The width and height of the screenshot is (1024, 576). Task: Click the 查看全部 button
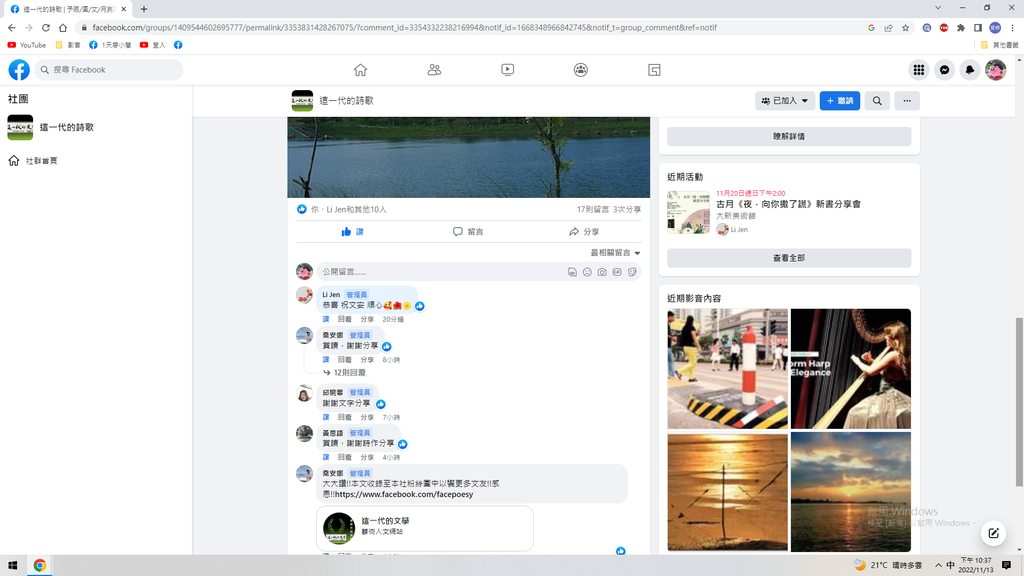[788, 258]
